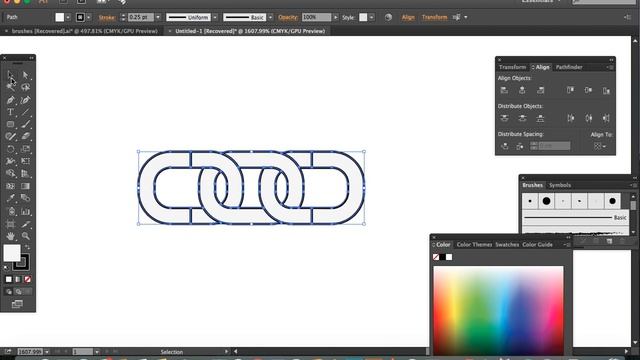The width and height of the screenshot is (640, 360).
Task: Click the None swatch in Color panel
Action: (436, 257)
